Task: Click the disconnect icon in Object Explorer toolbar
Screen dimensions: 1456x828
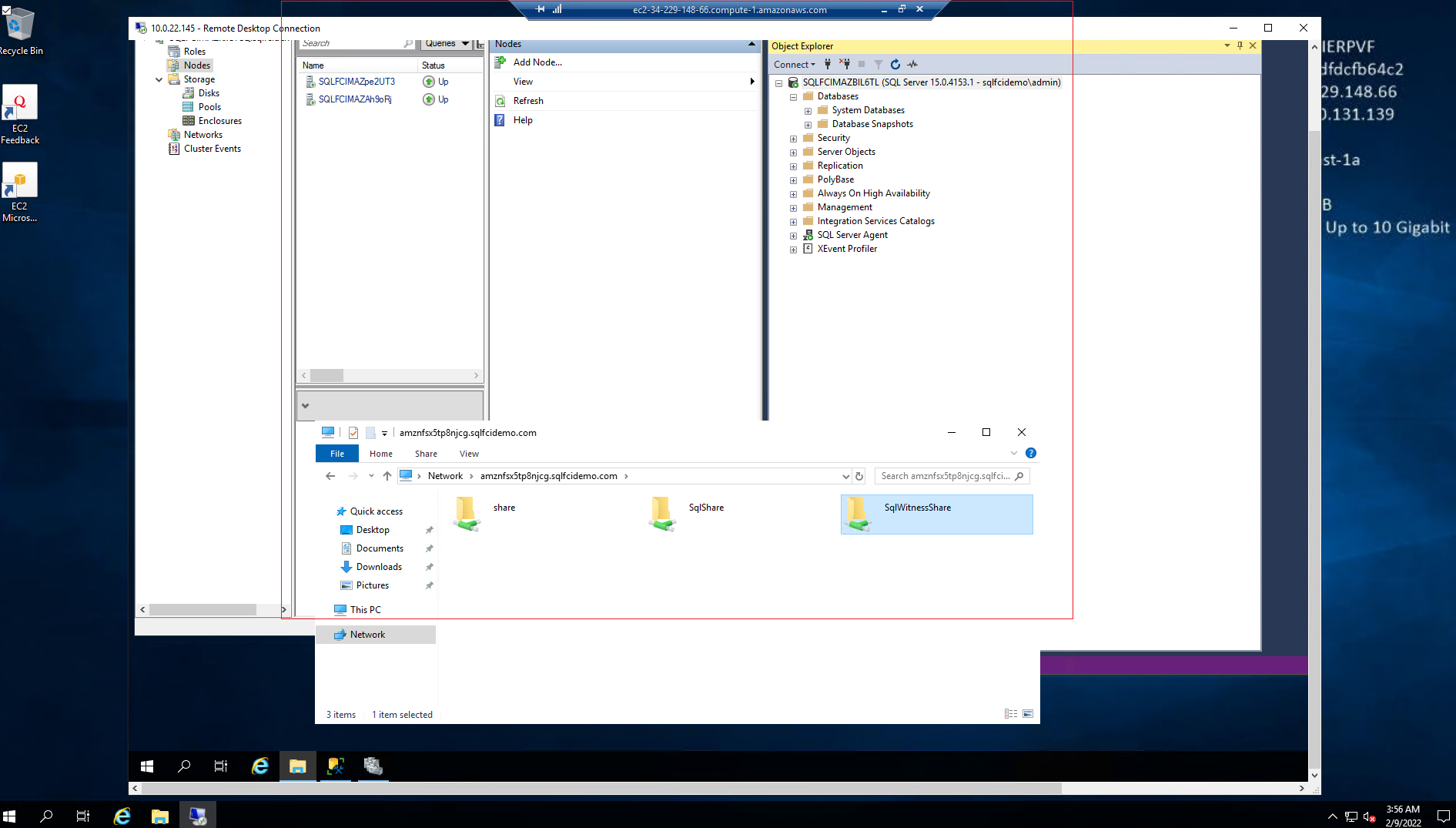Action: pos(845,65)
